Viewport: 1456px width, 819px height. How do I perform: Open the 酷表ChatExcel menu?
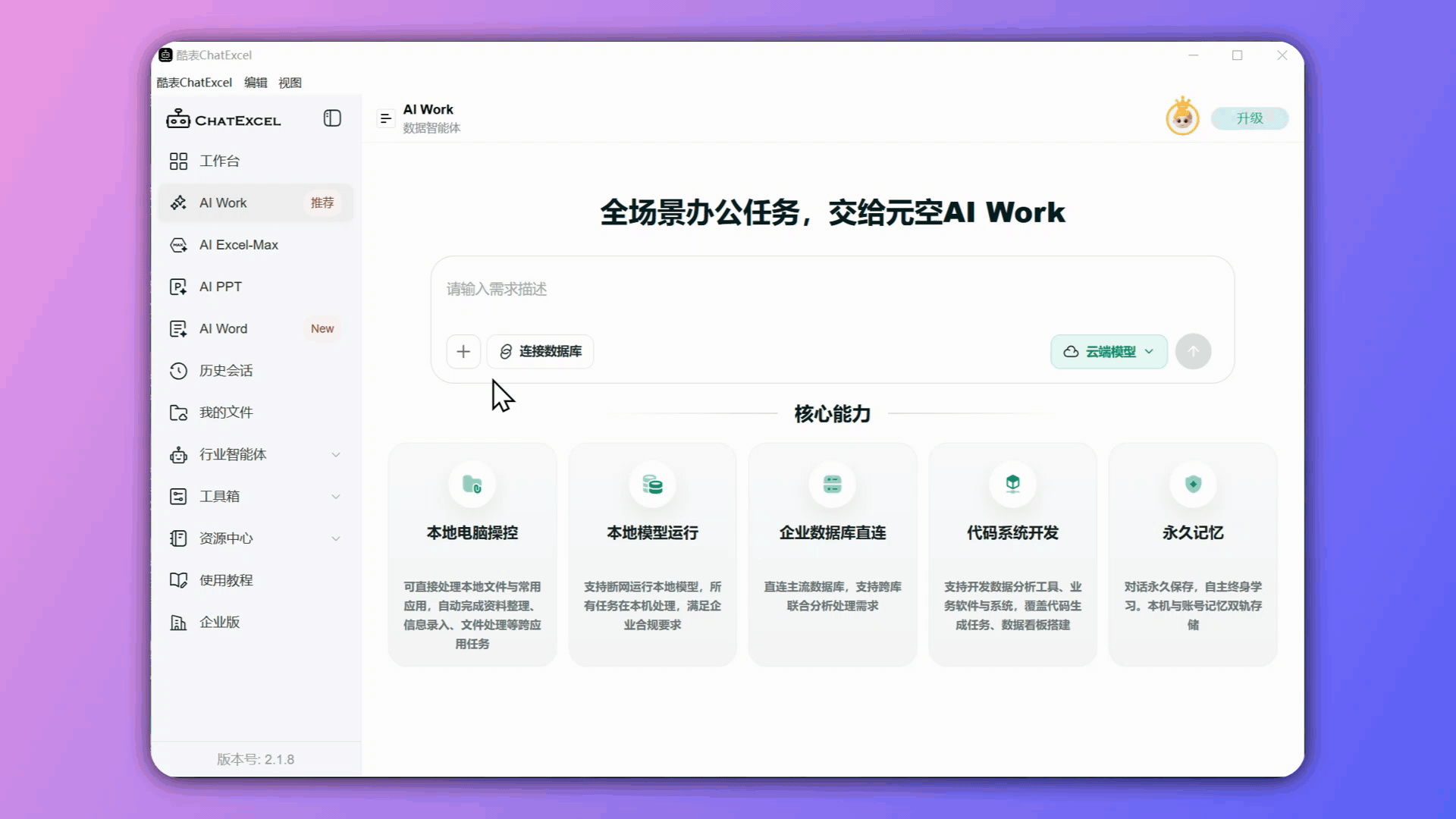click(194, 83)
